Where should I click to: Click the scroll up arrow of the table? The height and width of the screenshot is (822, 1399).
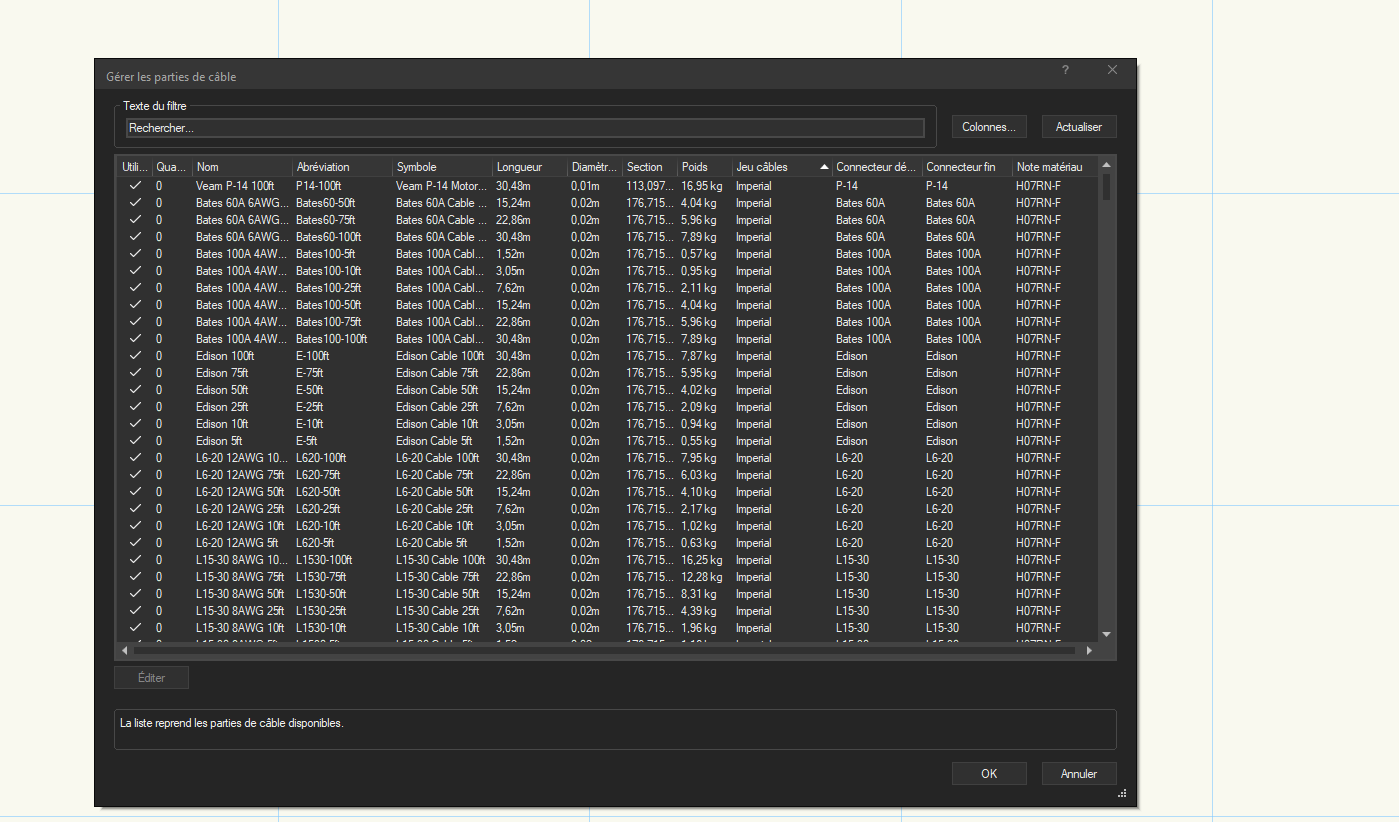point(1106,165)
